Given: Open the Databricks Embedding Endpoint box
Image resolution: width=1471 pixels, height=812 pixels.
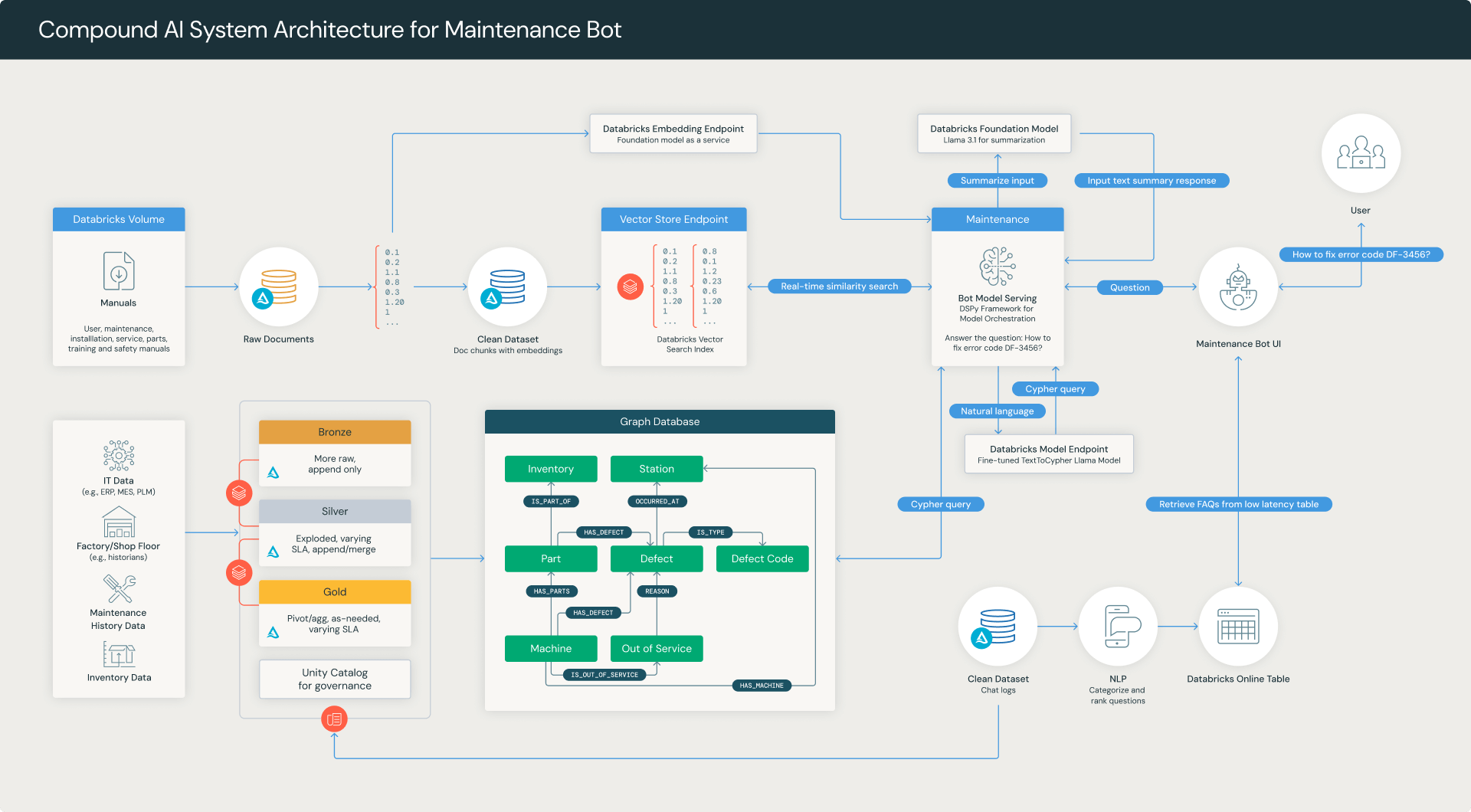Looking at the screenshot, I should coord(673,133).
